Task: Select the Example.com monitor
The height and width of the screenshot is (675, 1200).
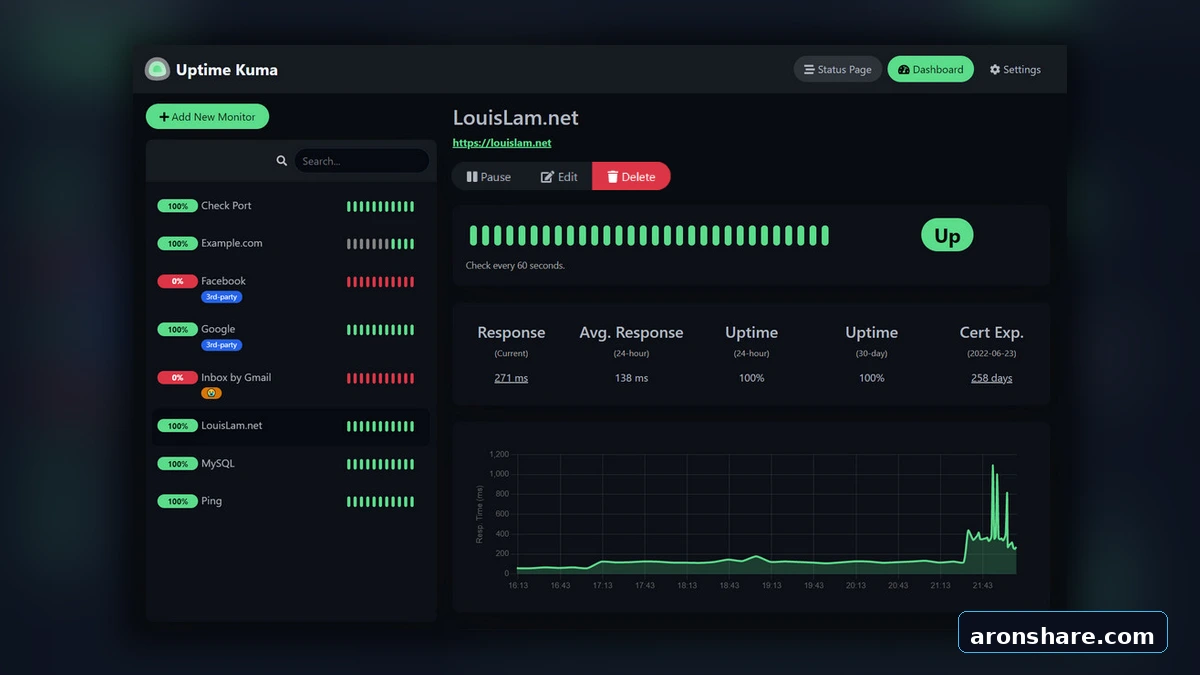Action: 290,243
